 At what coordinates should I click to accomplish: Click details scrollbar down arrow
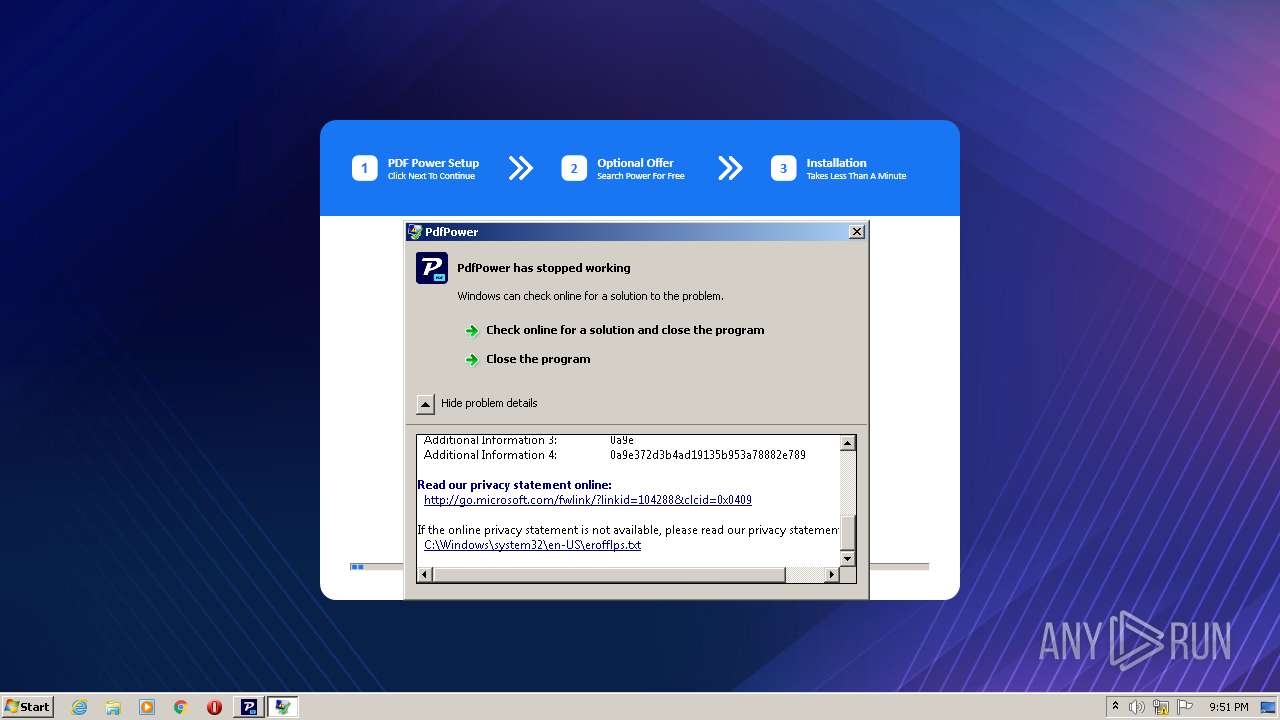tap(847, 558)
